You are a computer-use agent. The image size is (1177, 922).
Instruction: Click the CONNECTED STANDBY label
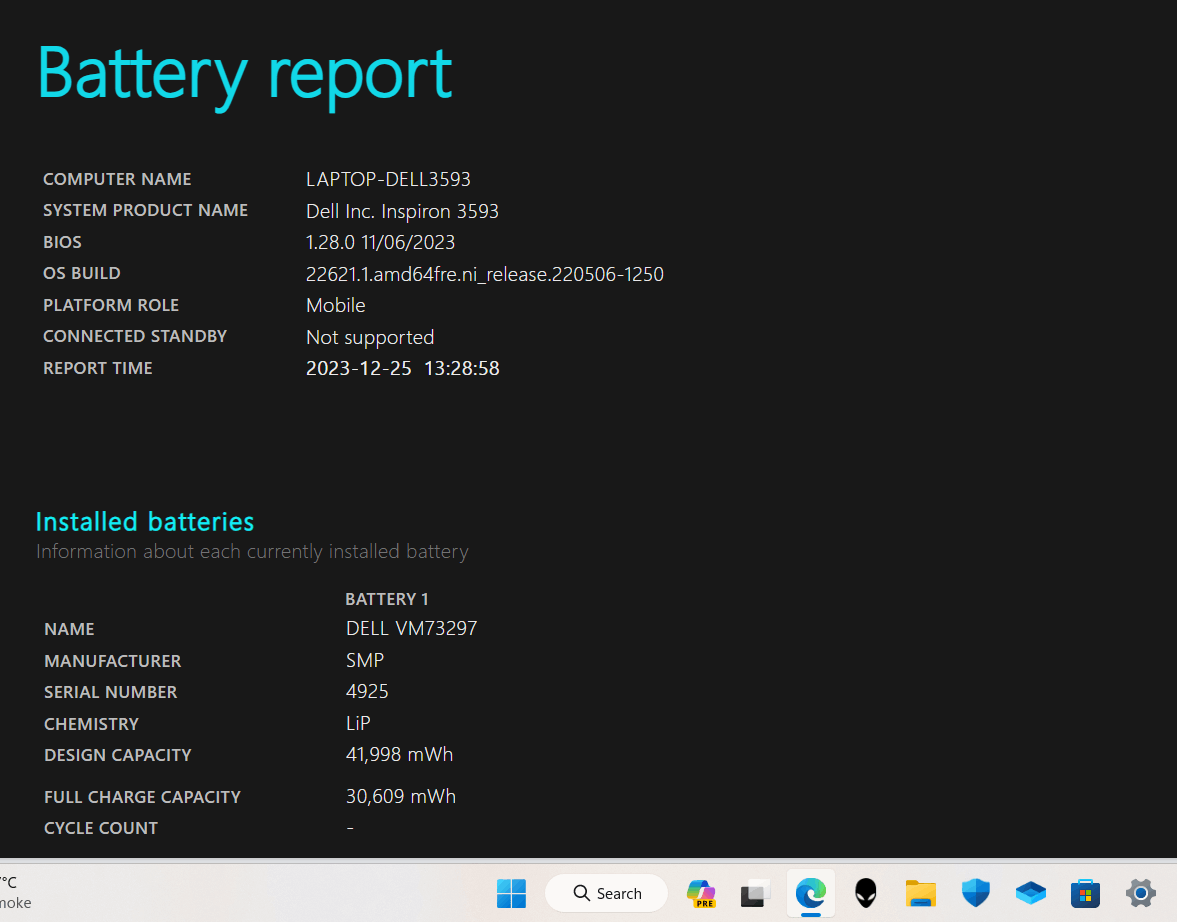click(x=135, y=336)
